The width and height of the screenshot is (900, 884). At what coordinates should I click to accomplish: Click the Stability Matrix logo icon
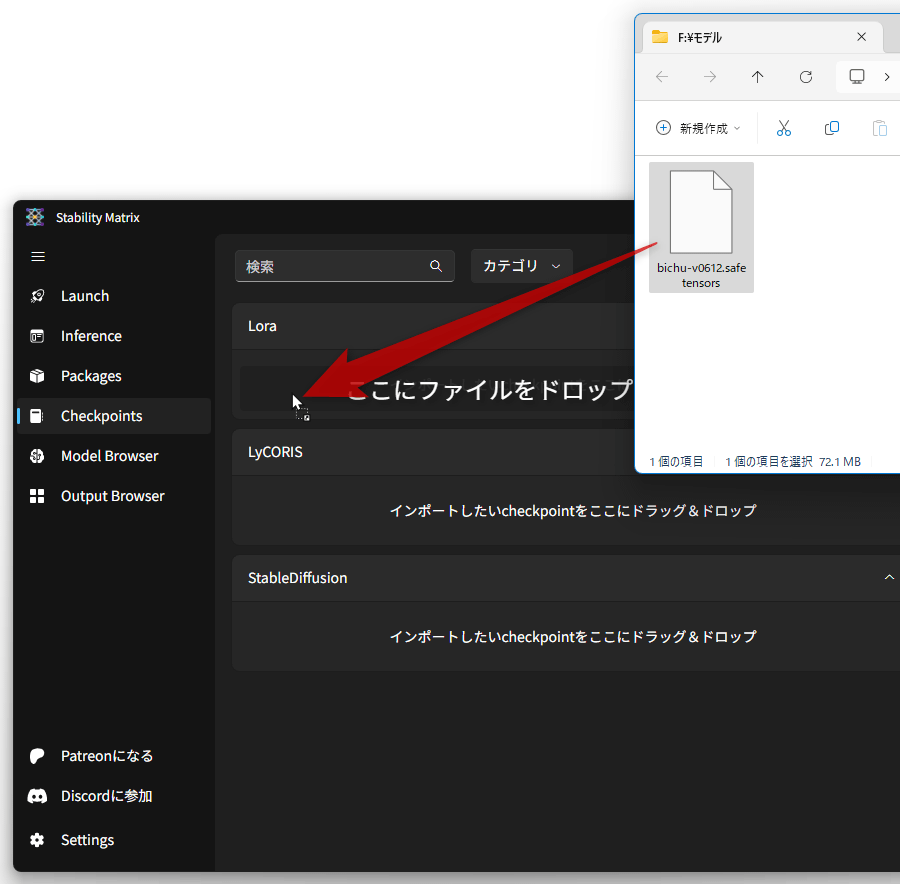click(x=35, y=217)
